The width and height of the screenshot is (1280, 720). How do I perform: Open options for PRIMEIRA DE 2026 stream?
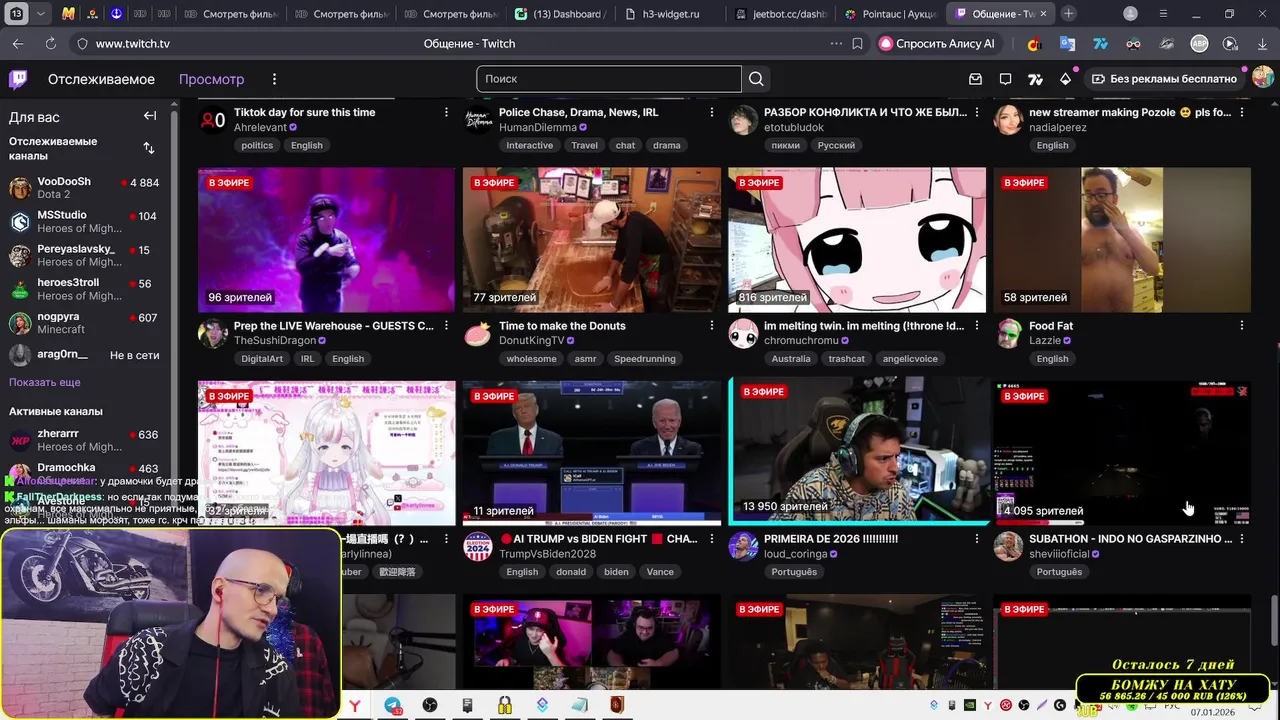(976, 538)
